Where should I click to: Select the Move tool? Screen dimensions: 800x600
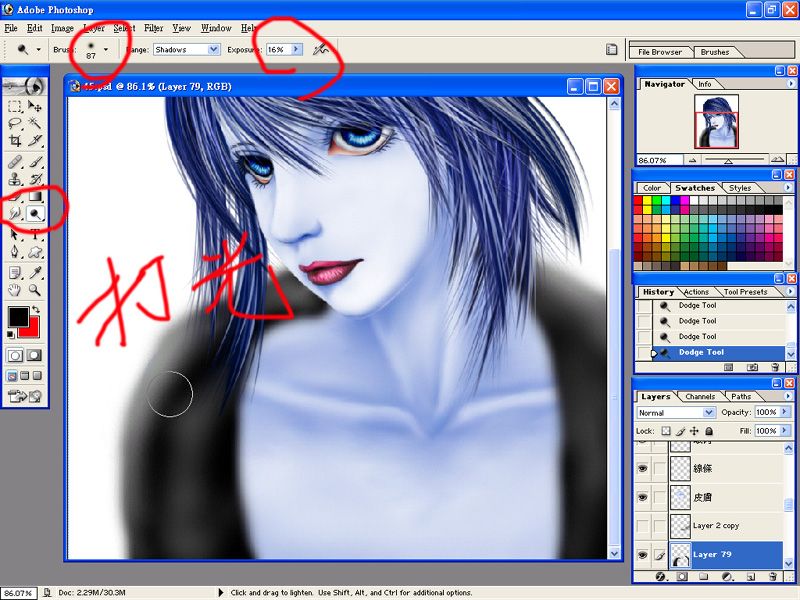pyautogui.click(x=35, y=106)
